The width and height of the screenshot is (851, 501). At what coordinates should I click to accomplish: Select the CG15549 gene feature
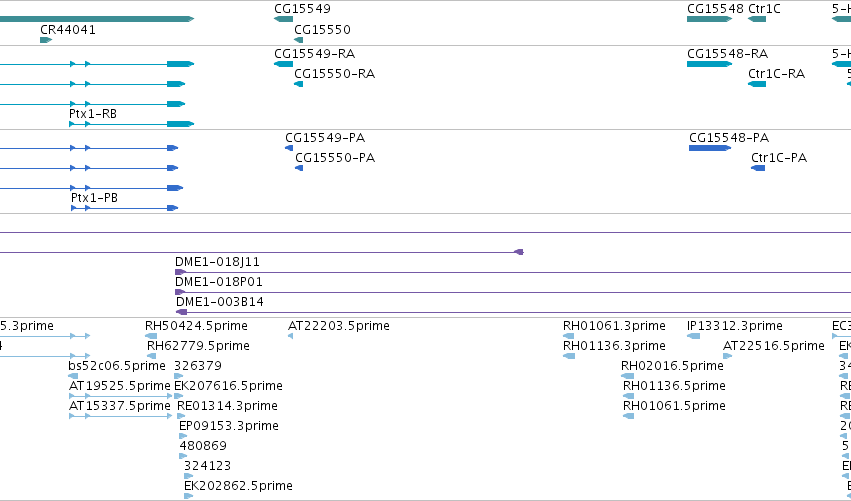click(283, 19)
